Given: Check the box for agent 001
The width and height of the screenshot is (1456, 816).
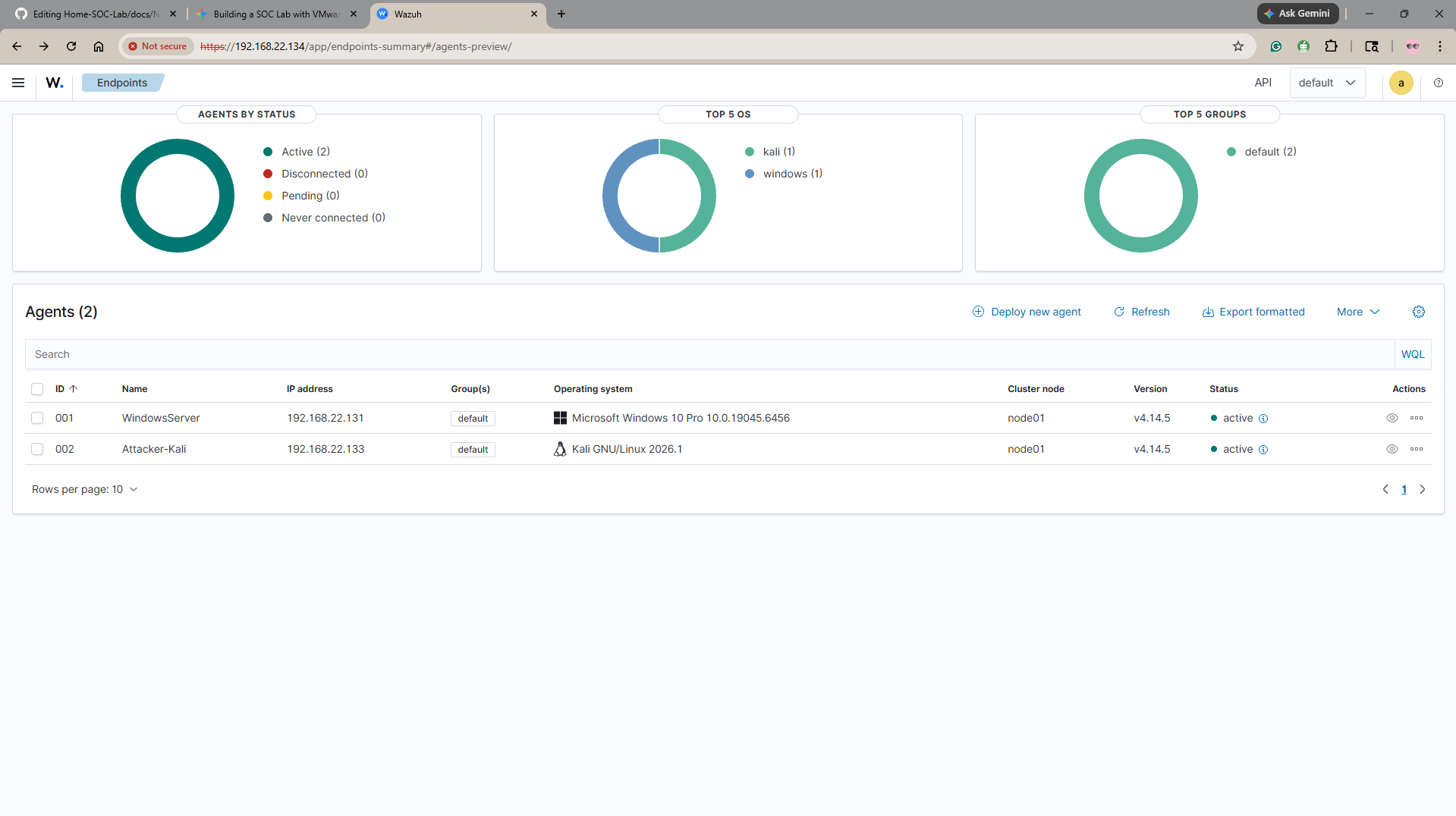Looking at the screenshot, I should 37,418.
